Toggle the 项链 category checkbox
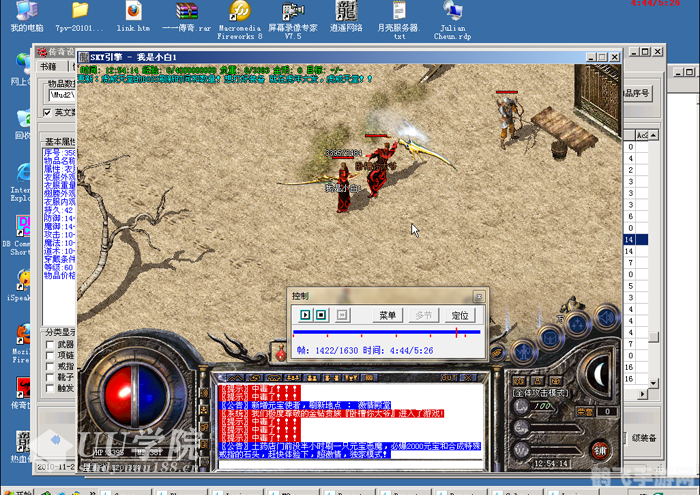This screenshot has width=700, height=495. click(x=50, y=357)
